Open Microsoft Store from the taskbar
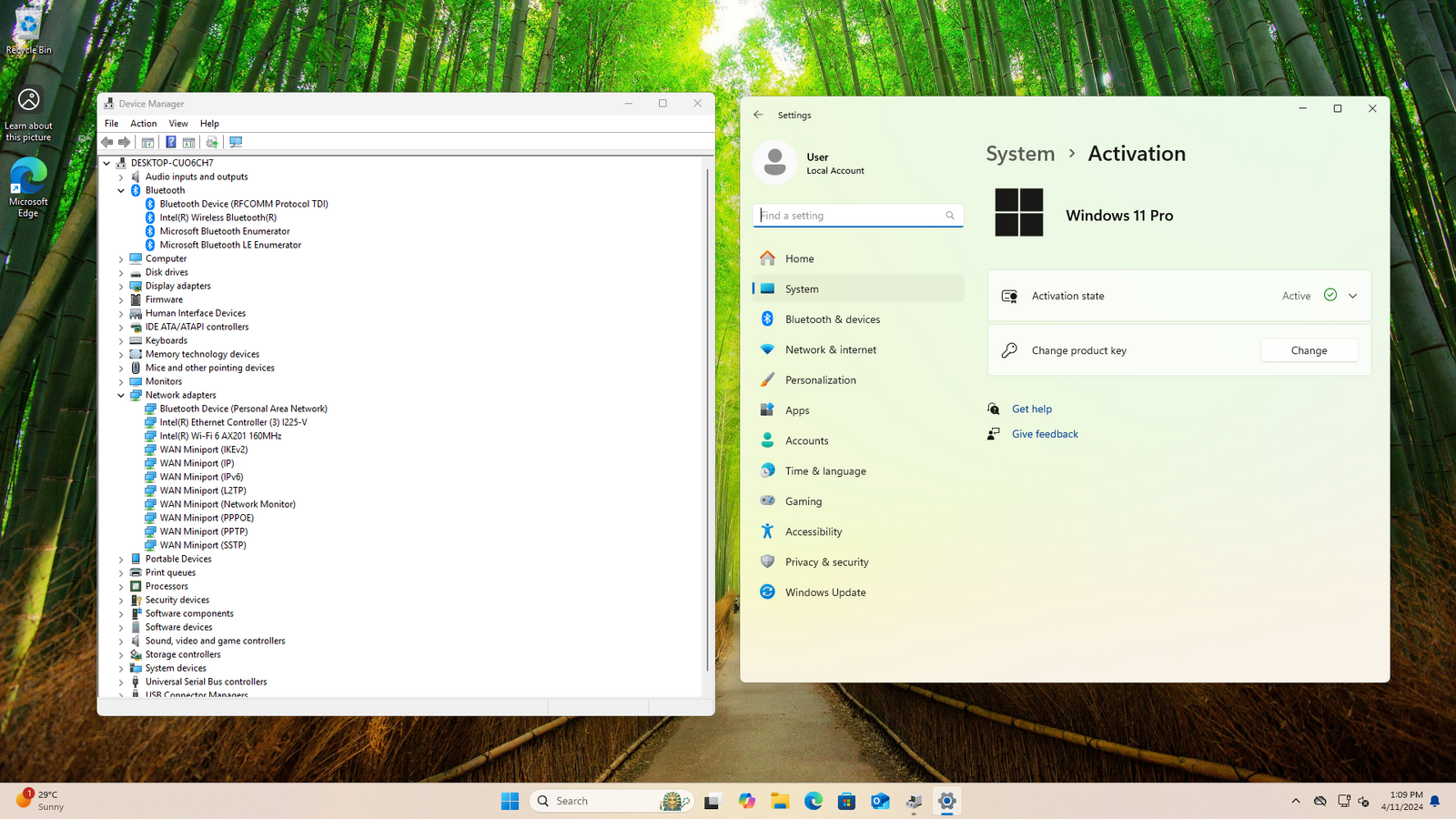The width and height of the screenshot is (1456, 819). point(846,801)
